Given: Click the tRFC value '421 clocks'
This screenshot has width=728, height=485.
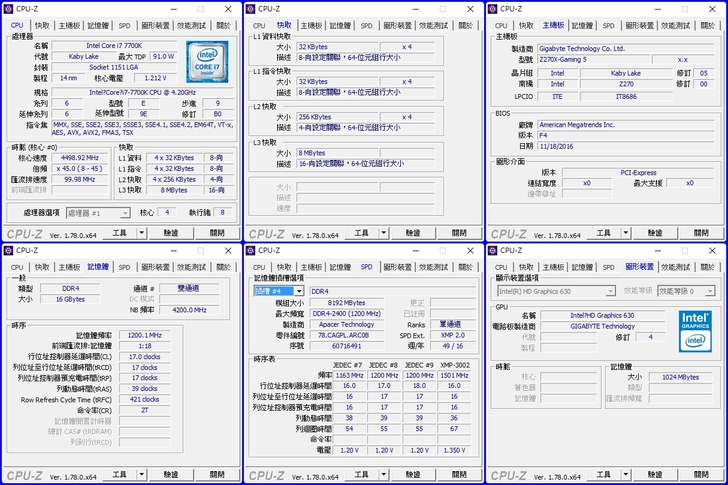Looking at the screenshot, I should click(x=145, y=399).
